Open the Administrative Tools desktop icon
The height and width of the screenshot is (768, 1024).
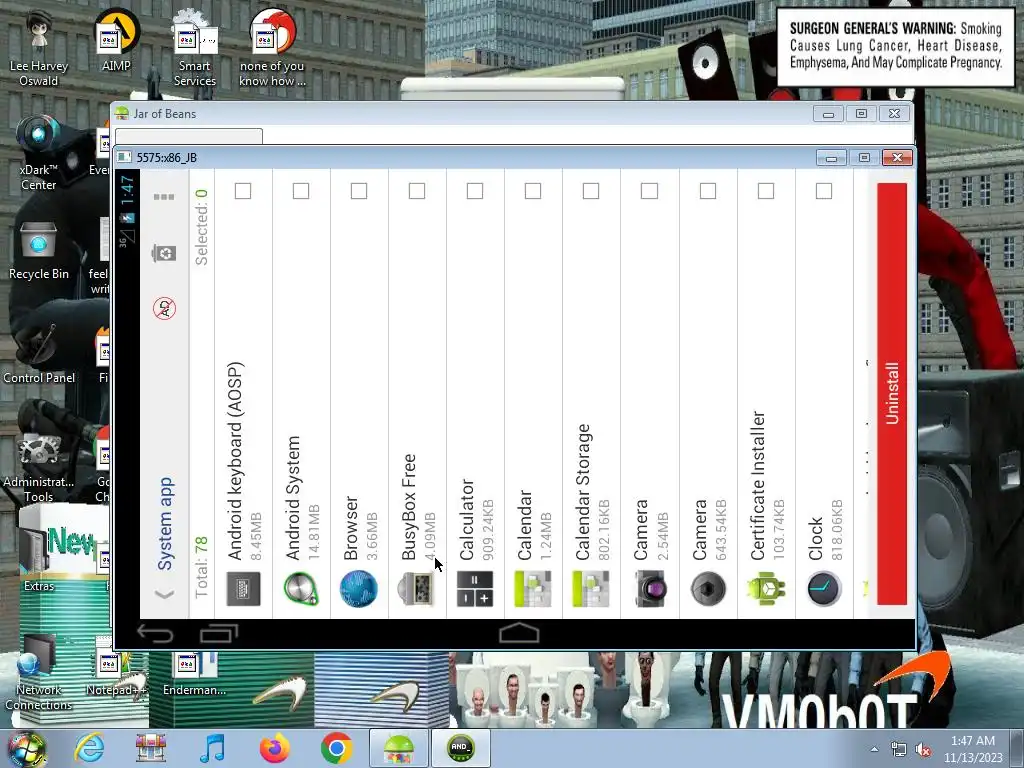[x=39, y=466]
